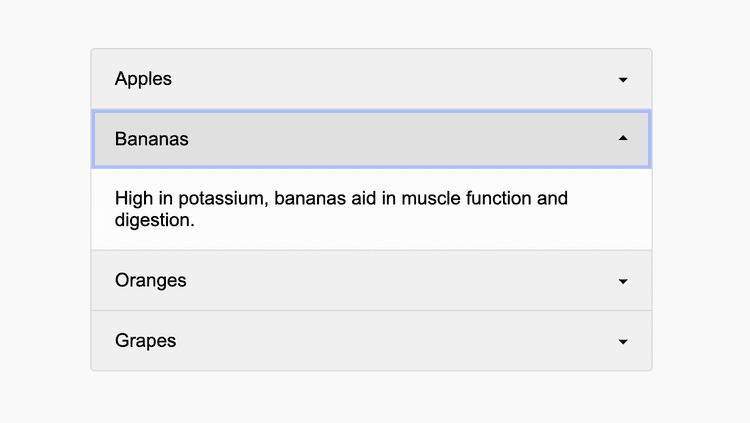Select the Grapes header label text
The height and width of the screenshot is (423, 750).
(x=145, y=341)
